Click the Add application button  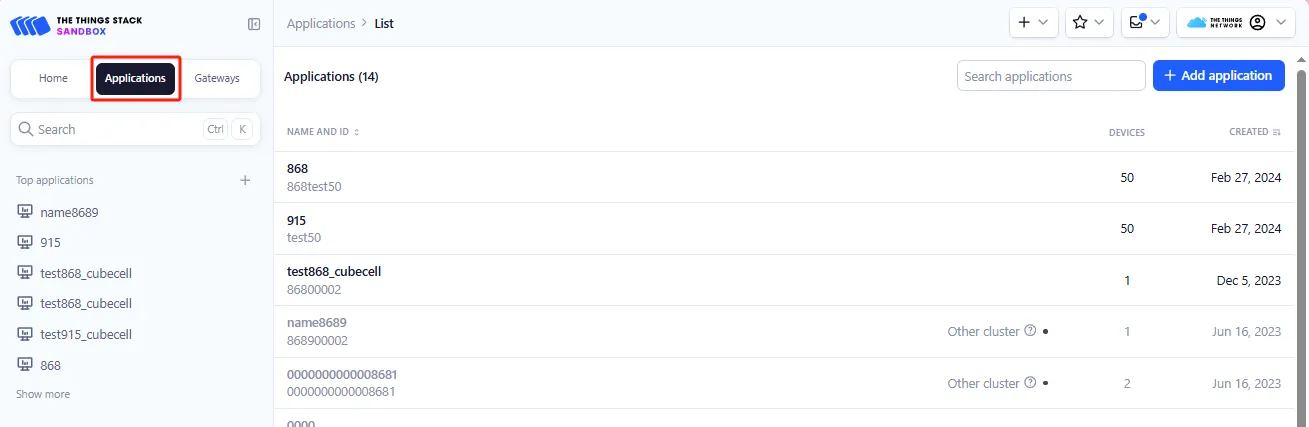click(x=1218, y=75)
